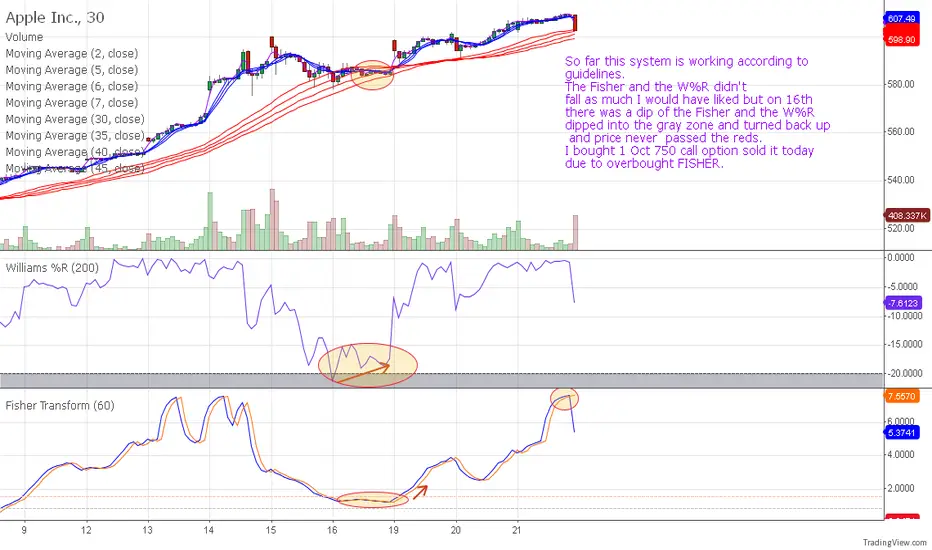Open the TradingView.com link
The width and height of the screenshot is (932, 550).
pos(895,542)
